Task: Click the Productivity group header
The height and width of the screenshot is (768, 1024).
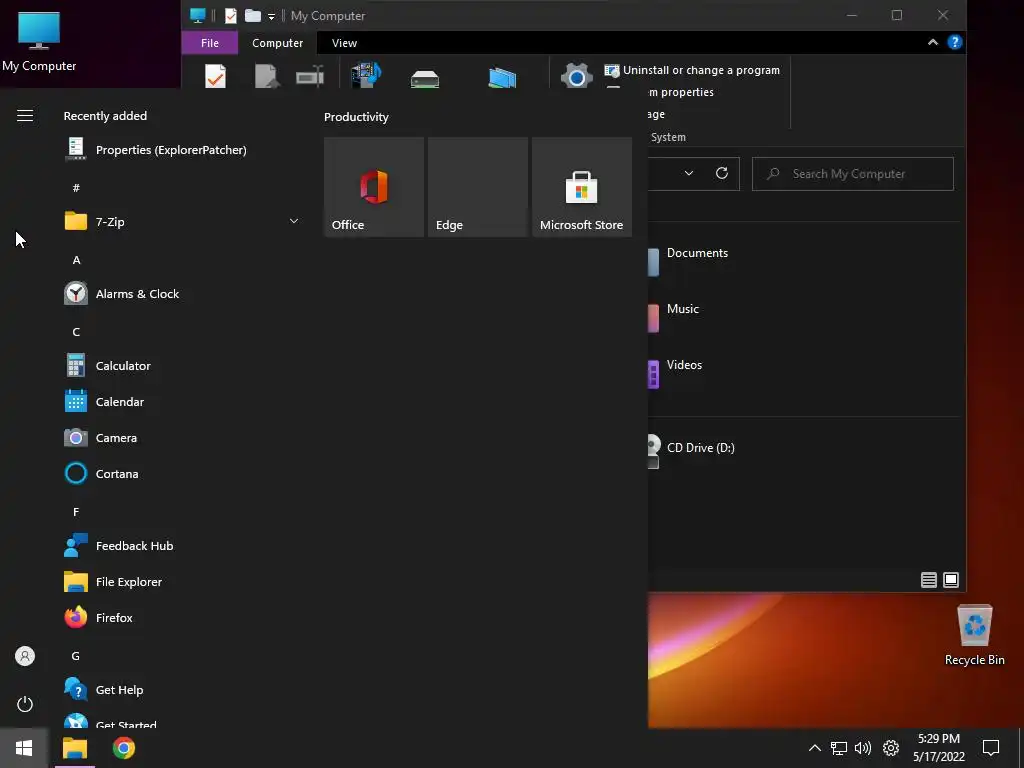Action: click(x=356, y=117)
